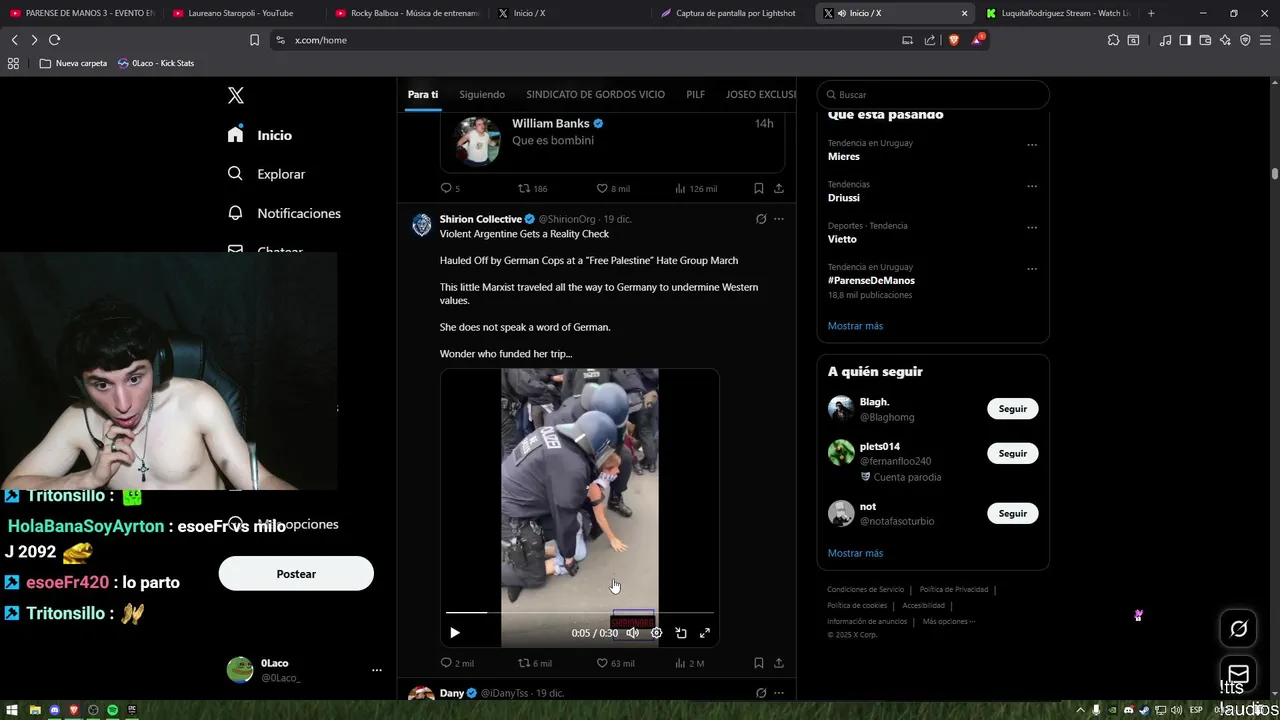The image size is (1280, 720).
Task: Mute the video volume
Action: coord(632,633)
